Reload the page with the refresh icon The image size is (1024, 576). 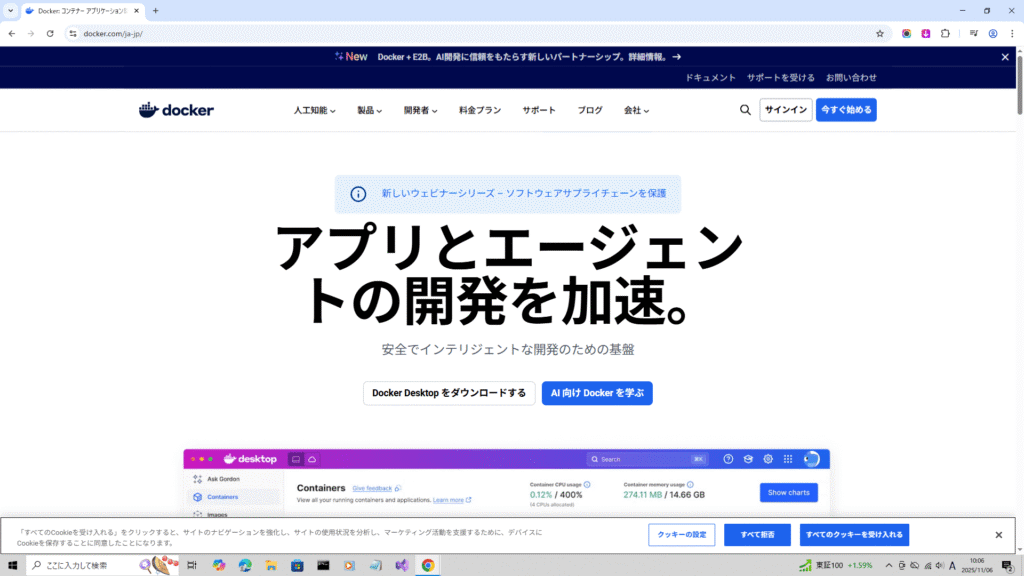[49, 33]
